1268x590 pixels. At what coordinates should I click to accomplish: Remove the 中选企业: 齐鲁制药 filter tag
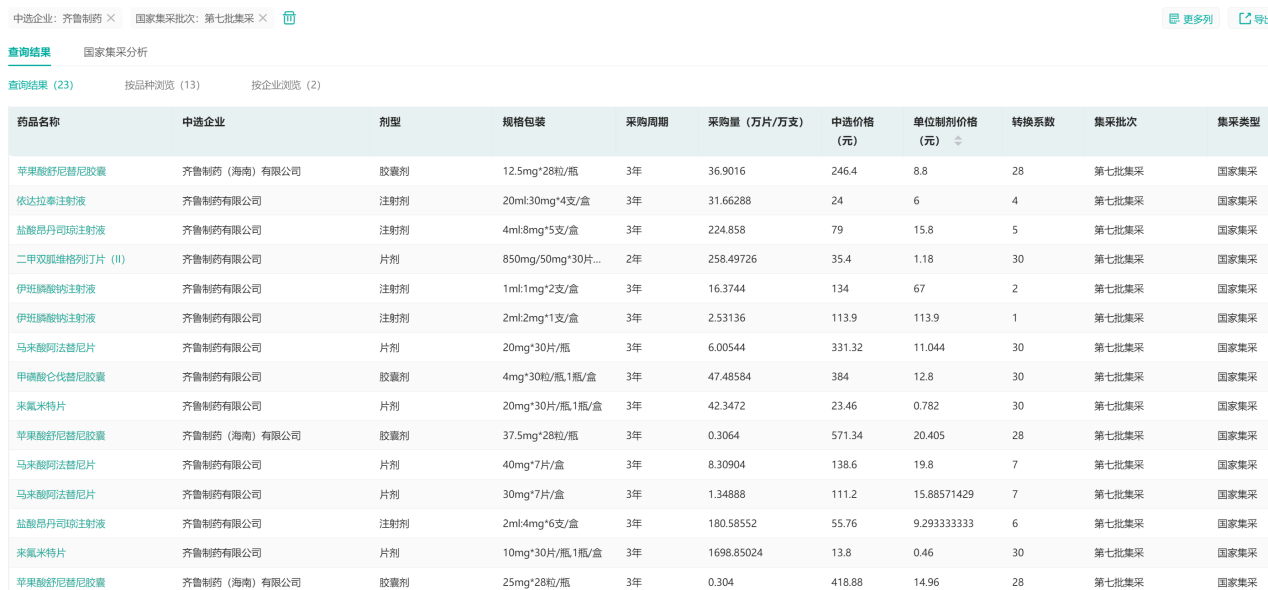111,18
